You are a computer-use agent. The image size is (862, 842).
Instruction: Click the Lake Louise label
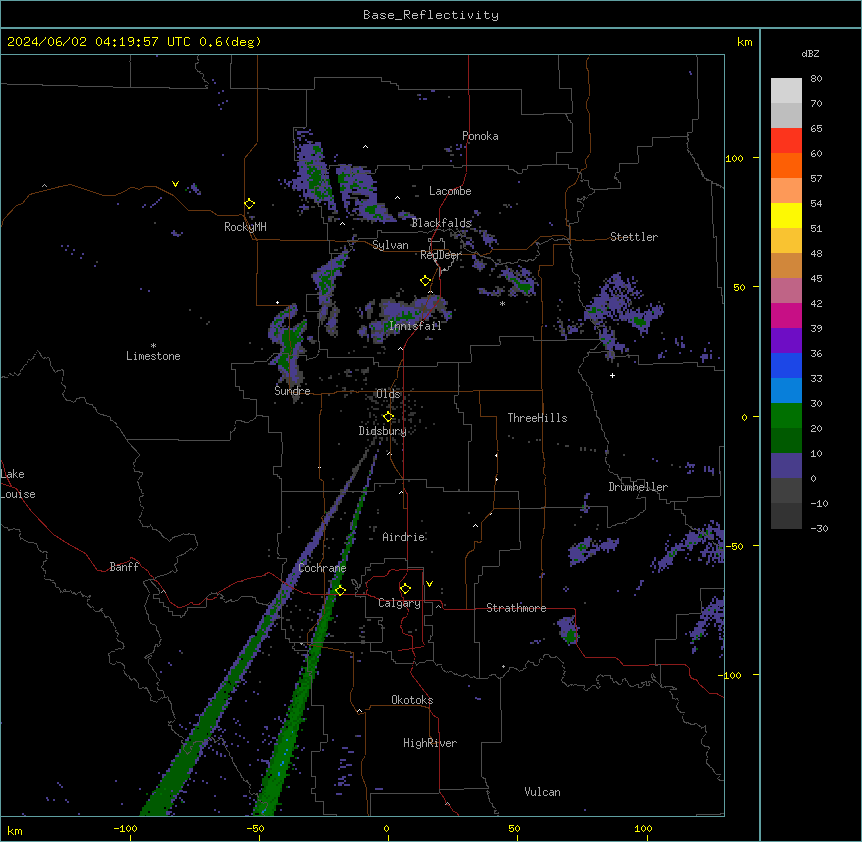[x=18, y=484]
